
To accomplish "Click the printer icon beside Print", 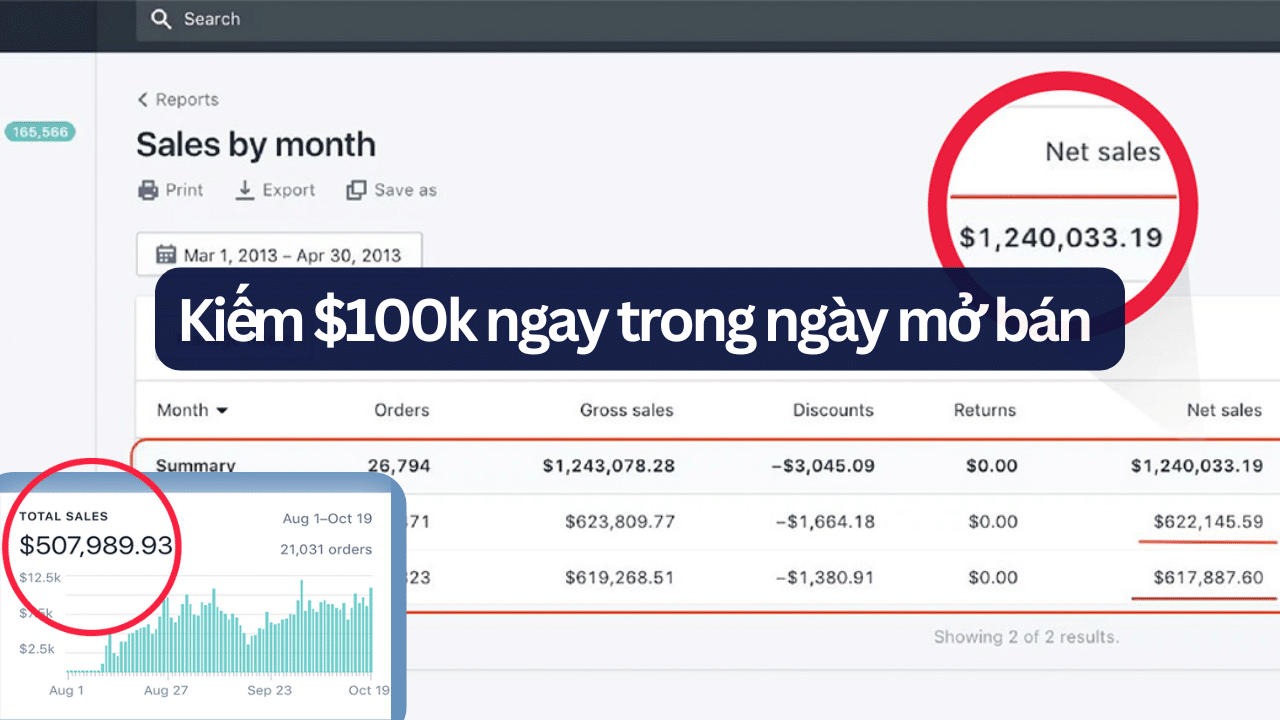I will point(148,190).
